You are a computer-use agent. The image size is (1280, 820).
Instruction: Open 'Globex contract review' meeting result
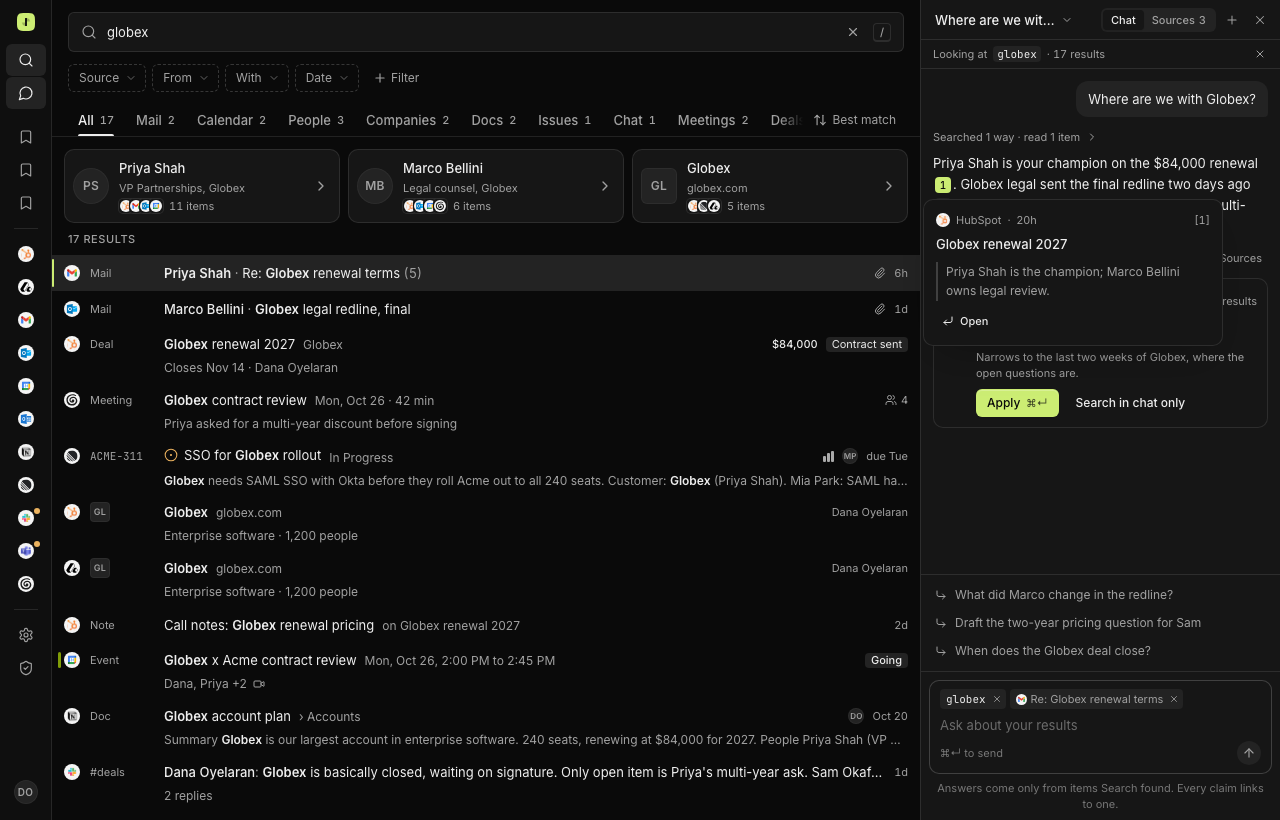[486, 411]
